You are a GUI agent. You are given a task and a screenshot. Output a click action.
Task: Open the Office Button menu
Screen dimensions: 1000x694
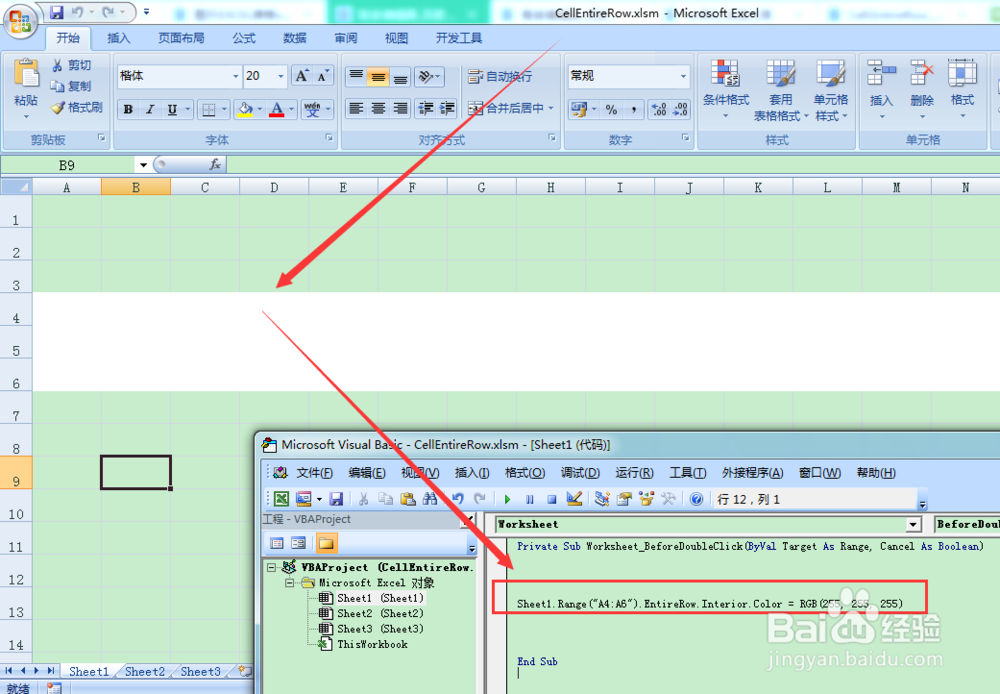(20, 21)
